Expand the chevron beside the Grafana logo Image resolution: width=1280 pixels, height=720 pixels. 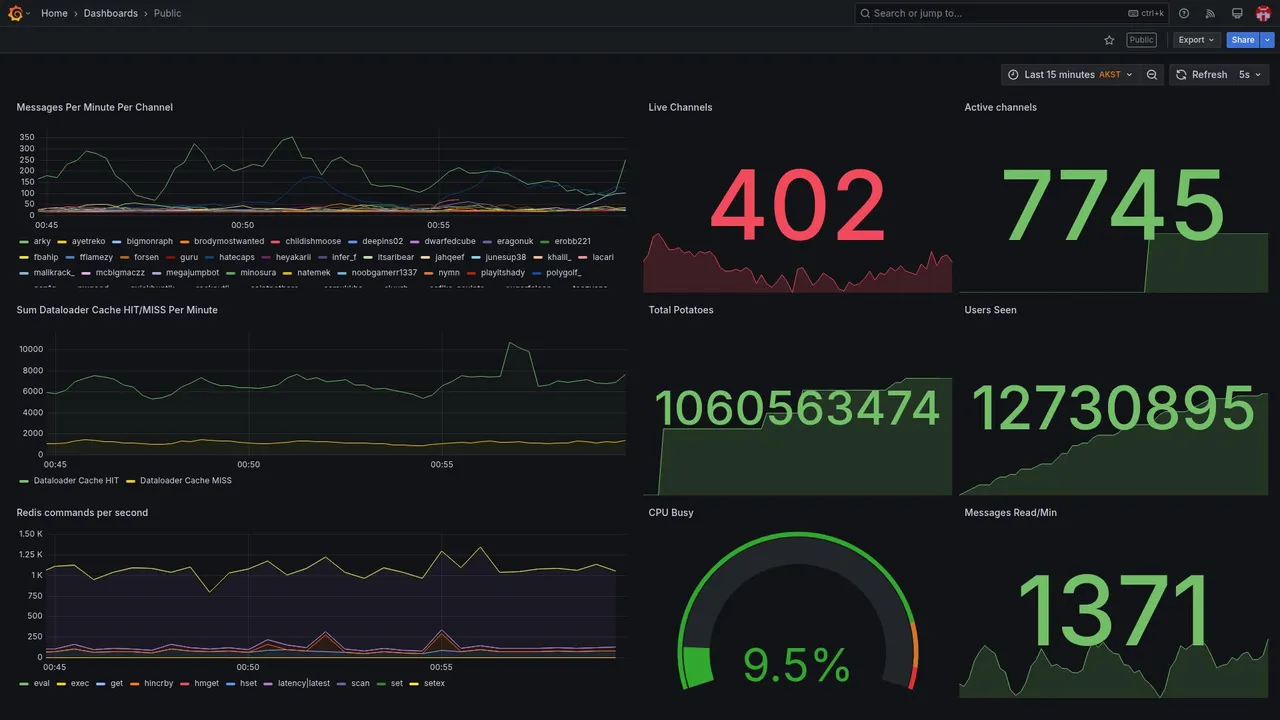(x=28, y=14)
